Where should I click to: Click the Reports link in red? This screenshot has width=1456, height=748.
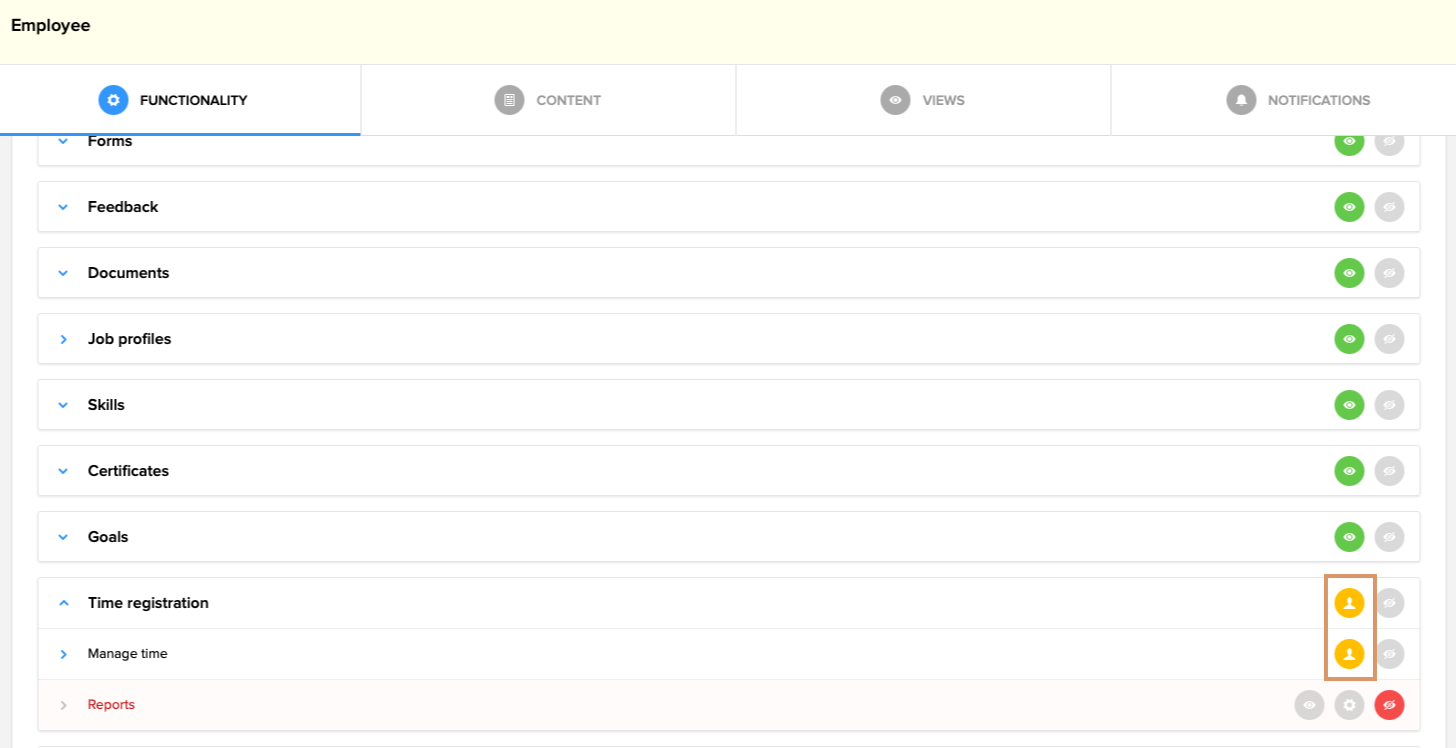point(111,705)
